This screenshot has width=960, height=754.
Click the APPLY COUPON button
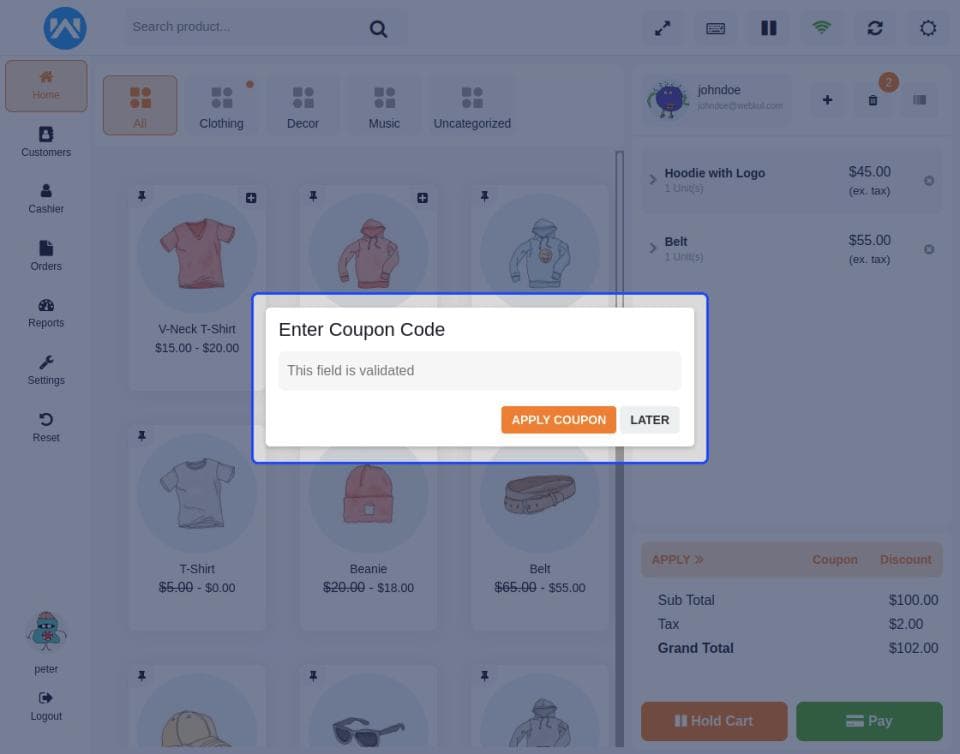pyautogui.click(x=558, y=420)
